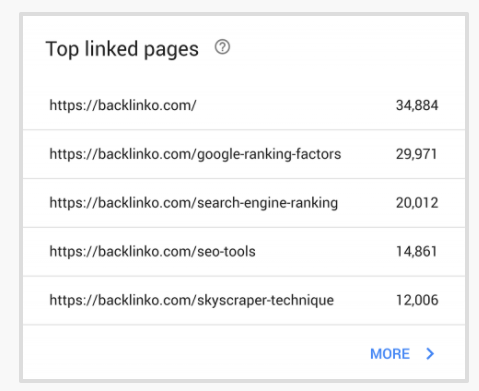Click blank header area right of help icon
Viewport: 479px width, 391px height.
[x=347, y=47]
